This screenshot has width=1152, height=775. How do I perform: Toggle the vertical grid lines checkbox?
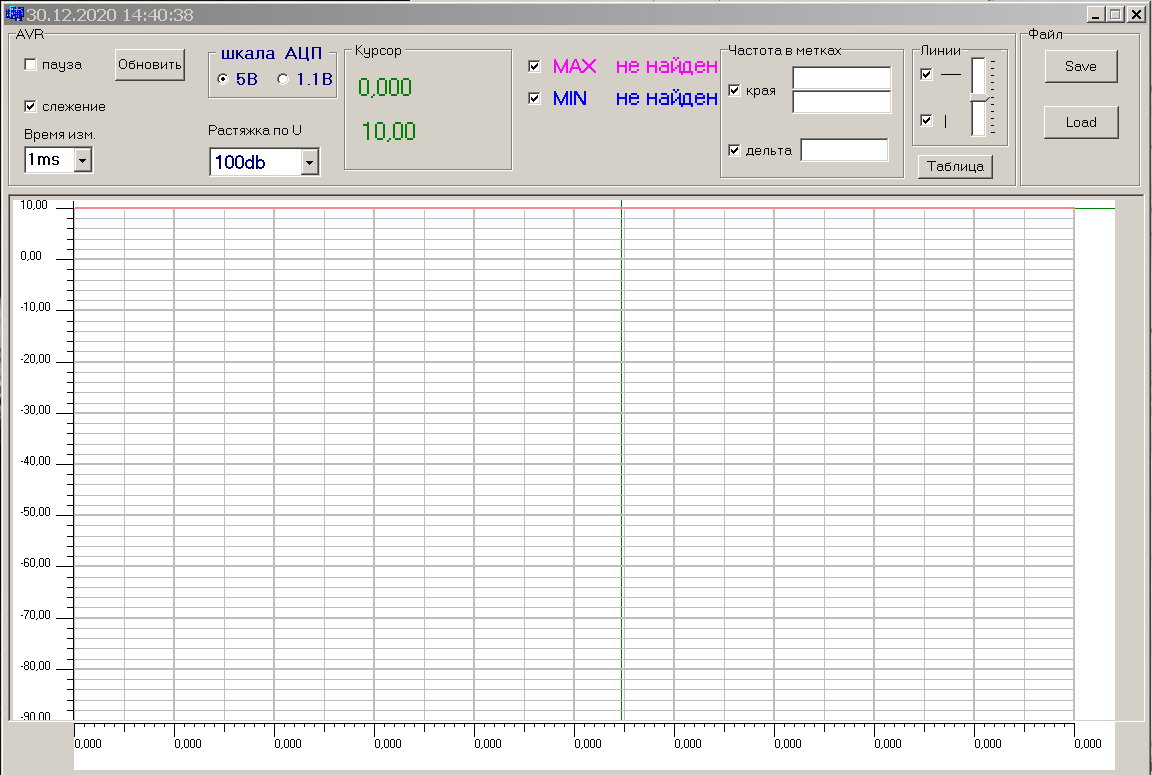(926, 120)
